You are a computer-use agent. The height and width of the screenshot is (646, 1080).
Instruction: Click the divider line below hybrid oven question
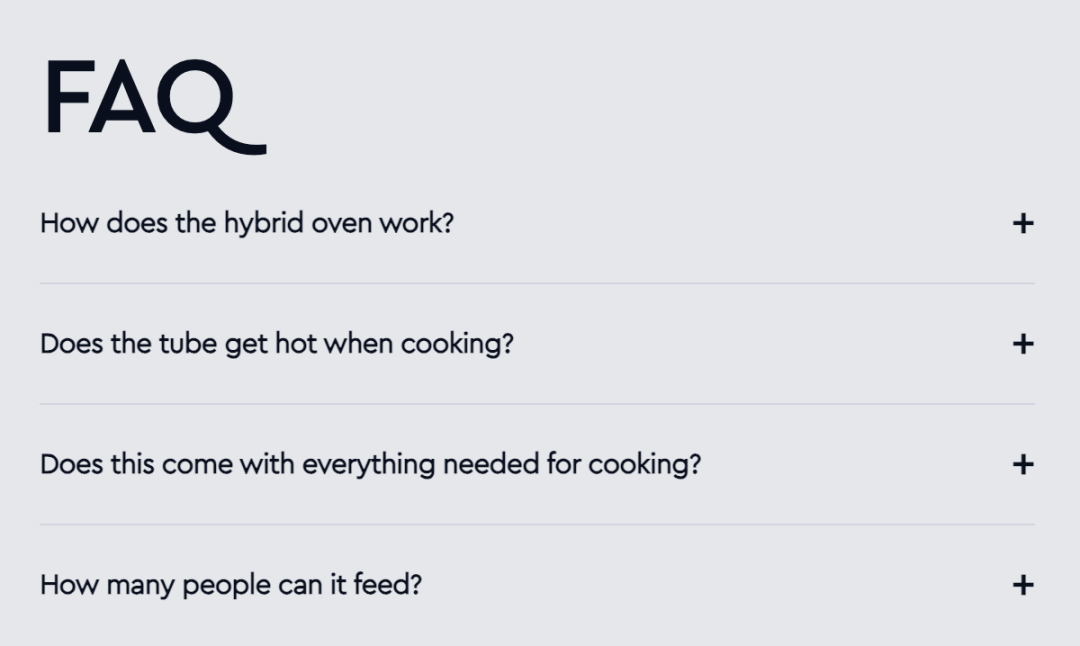click(x=537, y=283)
